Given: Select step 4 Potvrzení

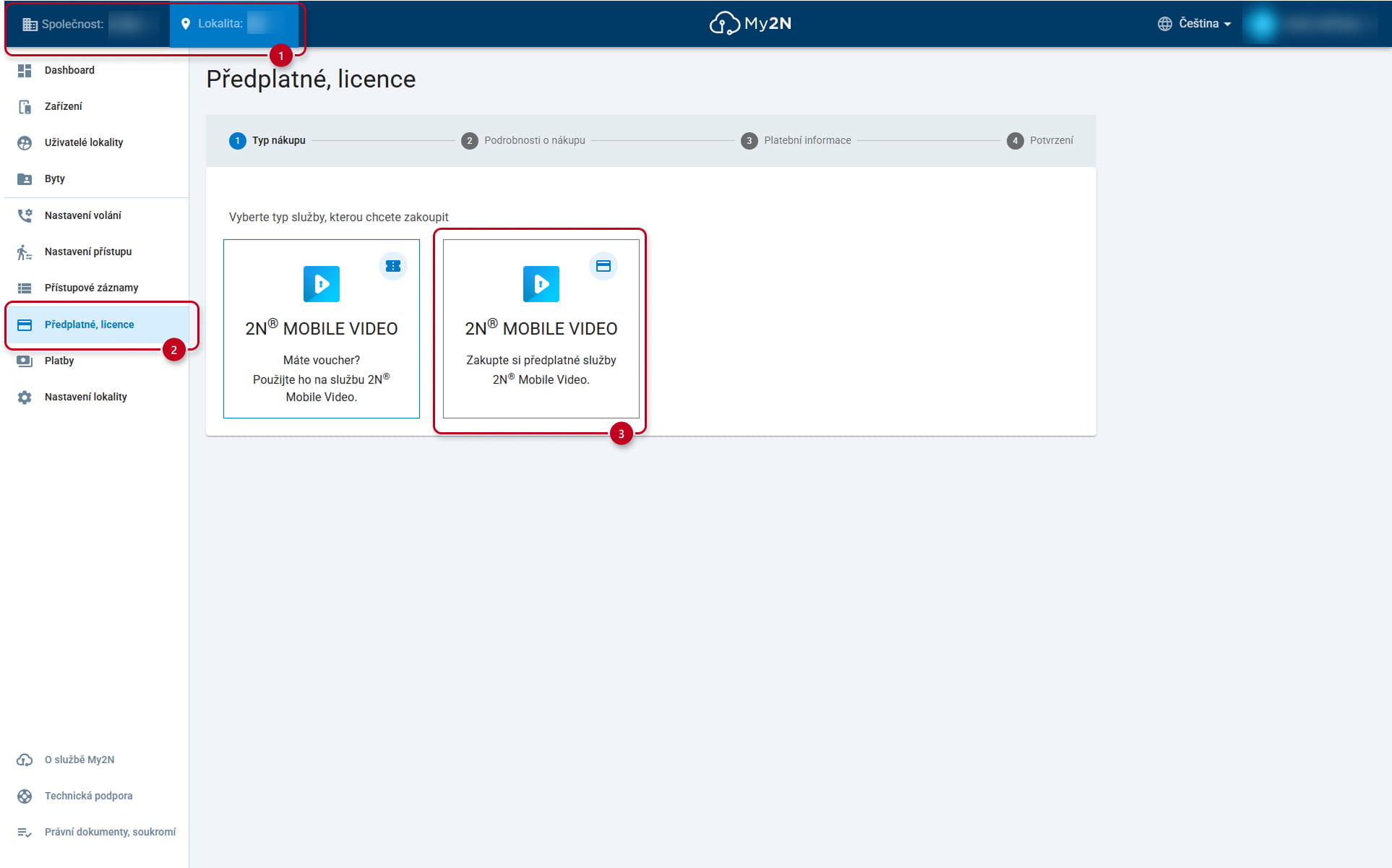Looking at the screenshot, I should coord(1040,140).
